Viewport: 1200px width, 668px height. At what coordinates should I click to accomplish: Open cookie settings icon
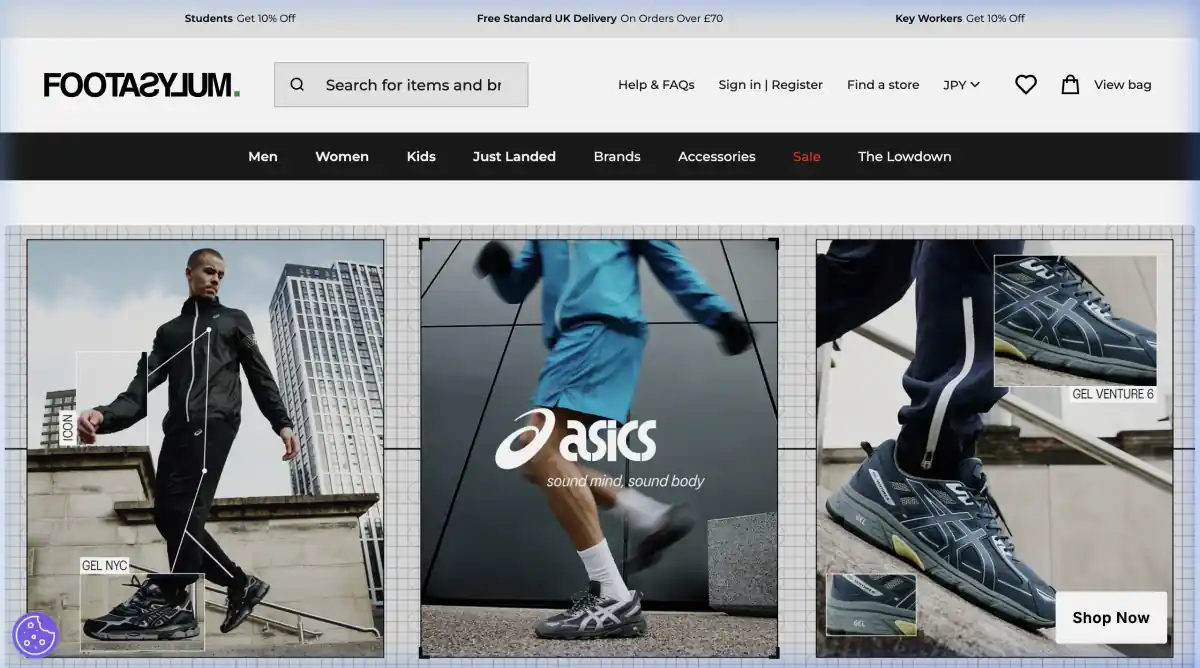pos(36,634)
